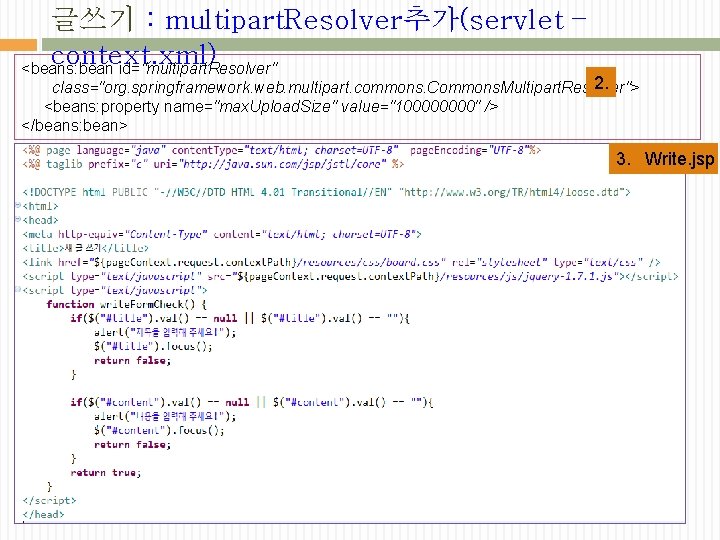Click the class="org.springframework.web.multipart..." line
Screen dimensions: 720x540
click(345, 87)
